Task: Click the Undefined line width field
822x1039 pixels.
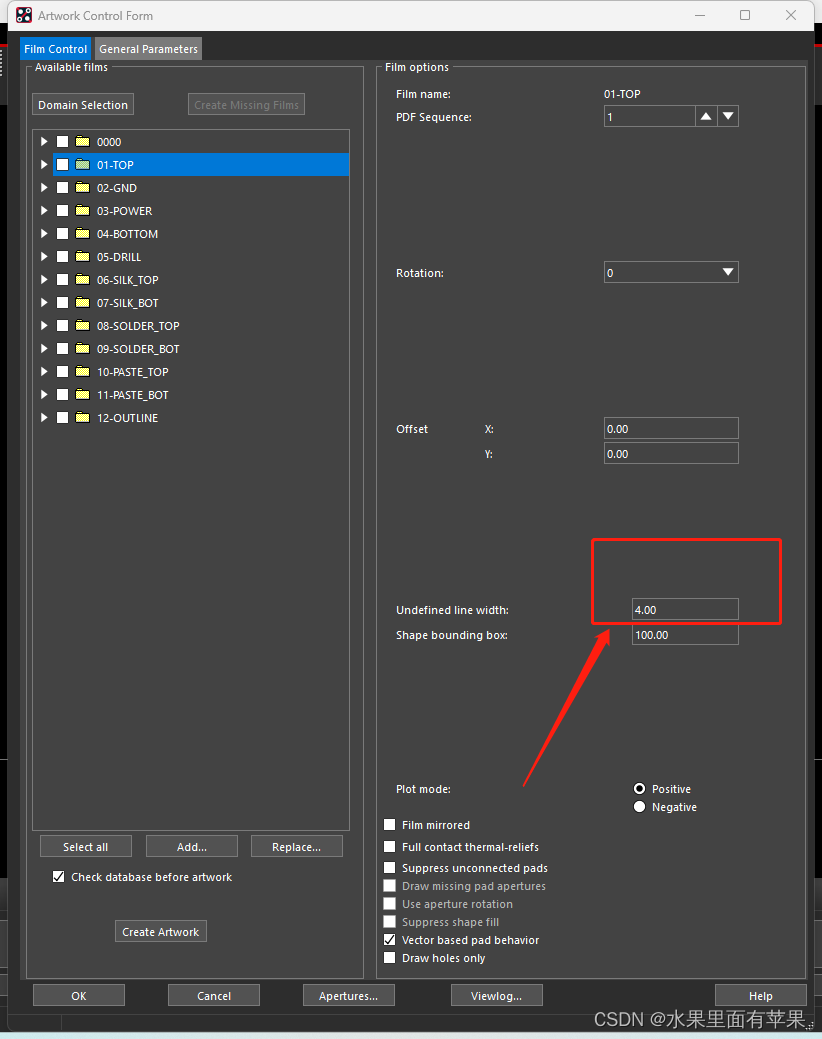Action: pyautogui.click(x=684, y=610)
